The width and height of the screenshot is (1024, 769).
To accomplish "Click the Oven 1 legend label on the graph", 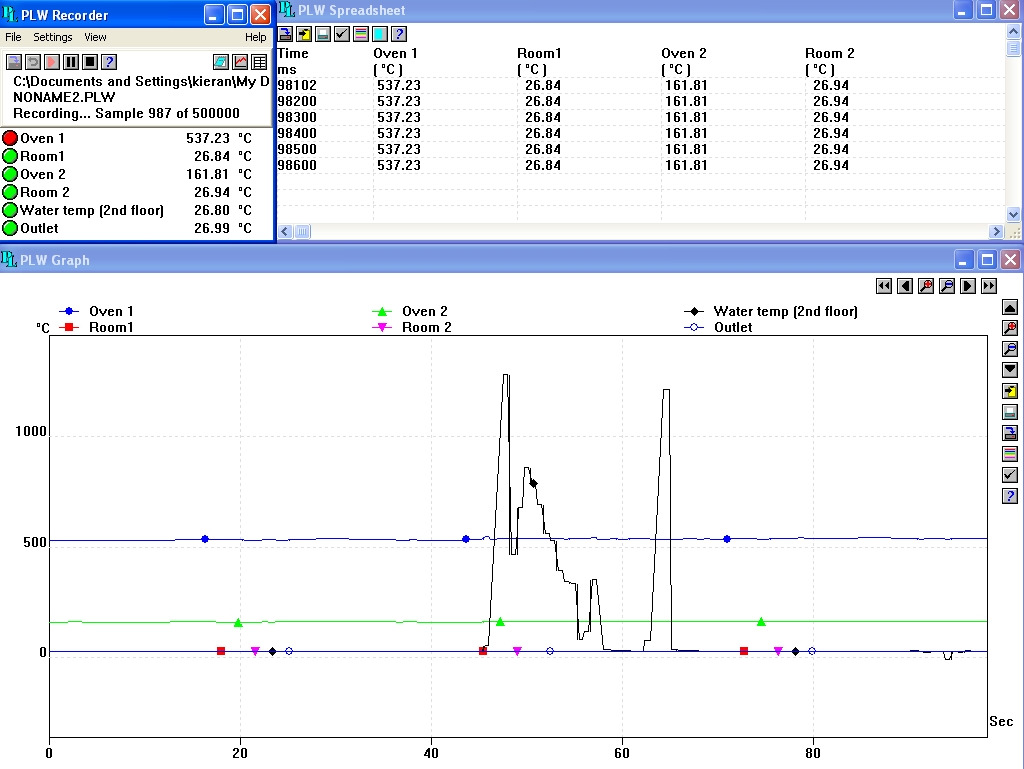I will (111, 311).
